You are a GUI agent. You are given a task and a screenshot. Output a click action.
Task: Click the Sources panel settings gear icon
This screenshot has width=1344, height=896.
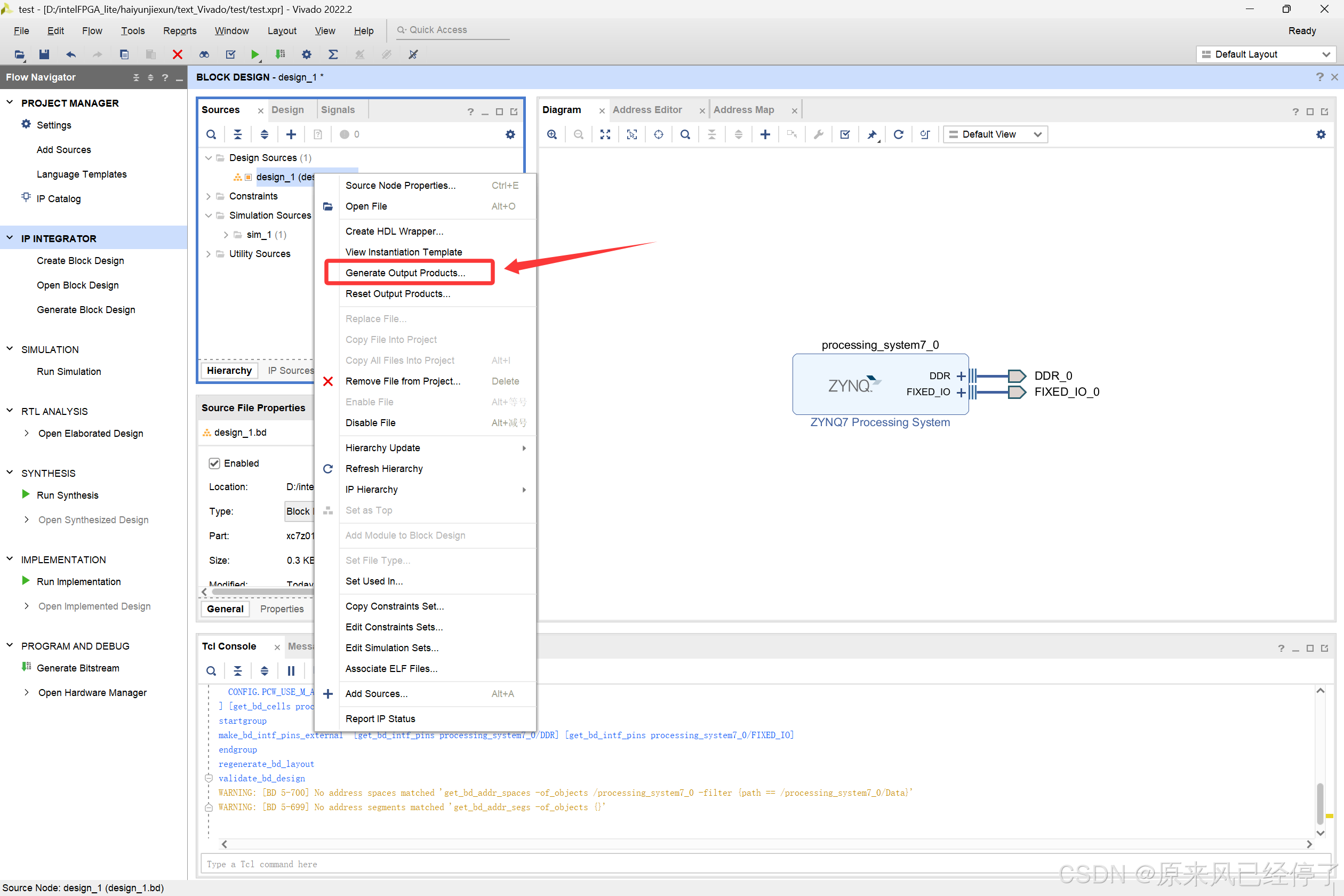[x=510, y=134]
